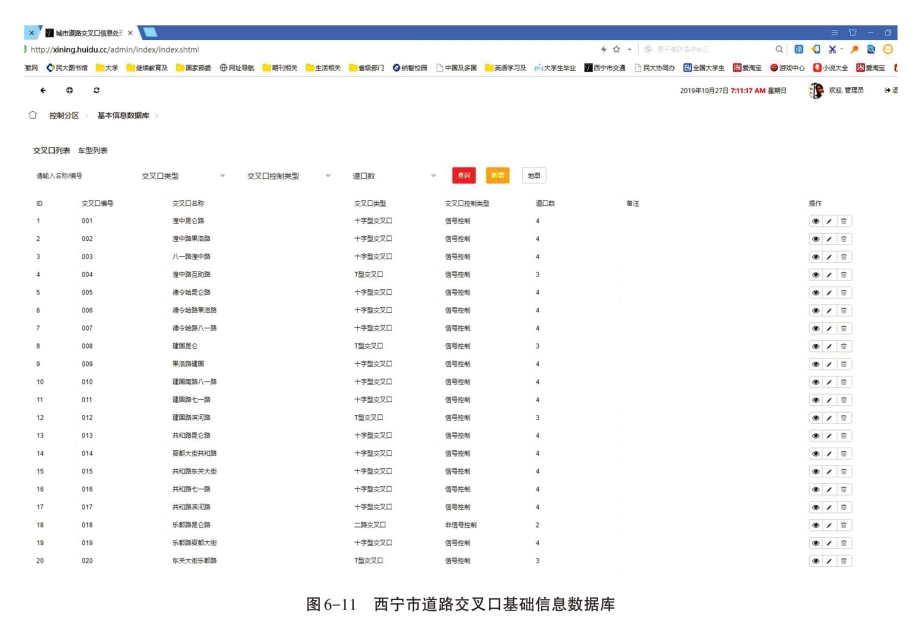View intersection 010 with the eye icon
Screen dimensions: 920x644
point(816,382)
